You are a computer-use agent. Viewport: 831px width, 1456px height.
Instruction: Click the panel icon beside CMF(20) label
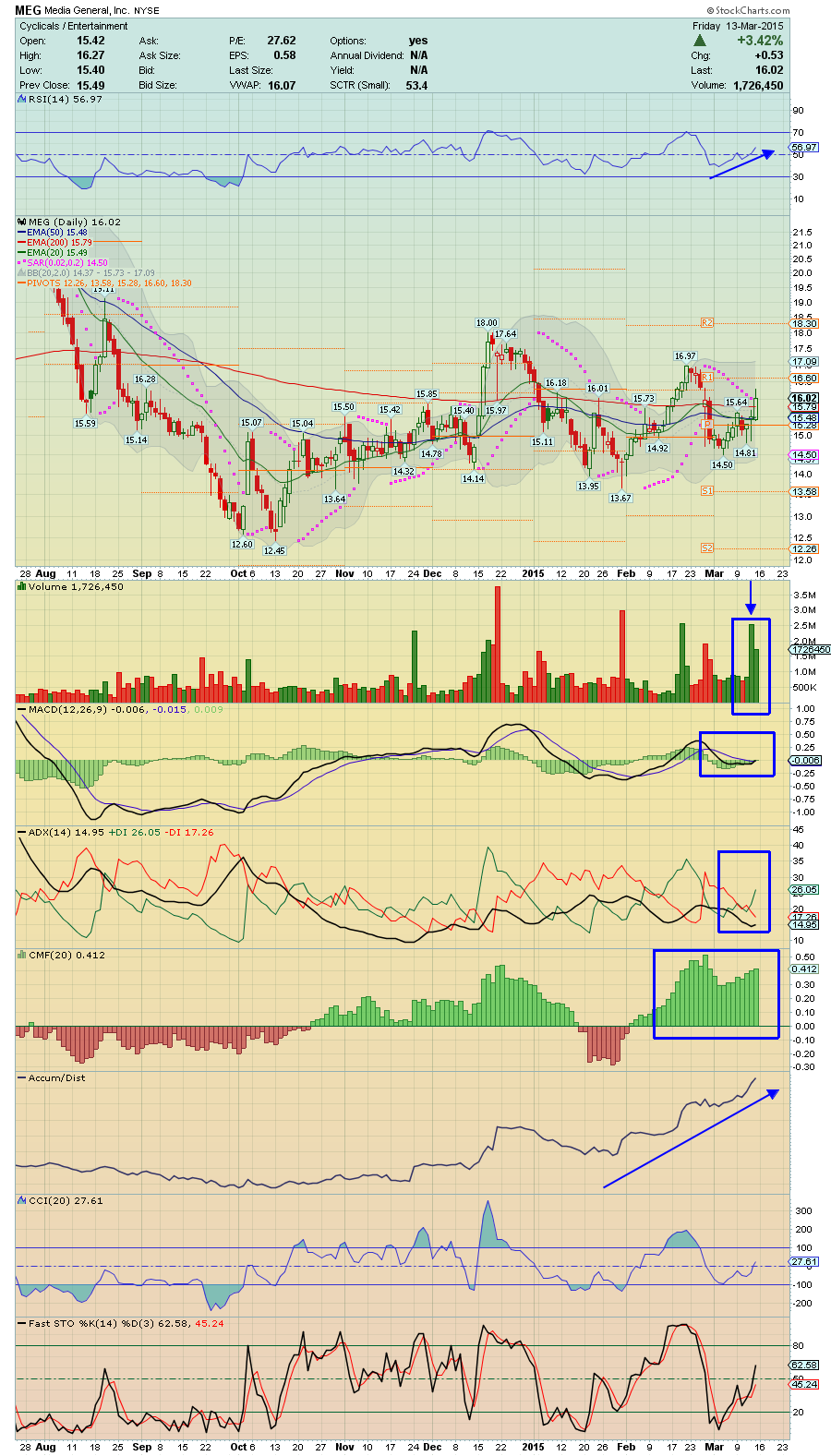click(22, 955)
